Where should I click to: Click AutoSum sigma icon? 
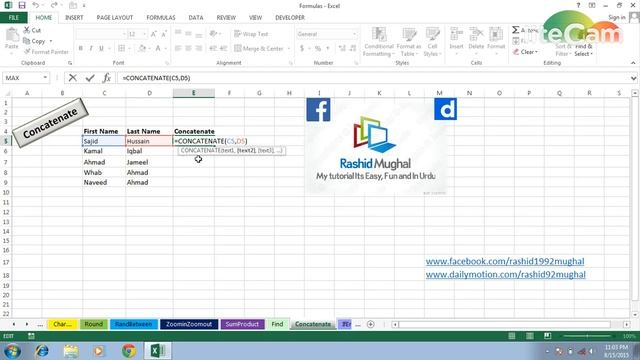click(x=516, y=30)
